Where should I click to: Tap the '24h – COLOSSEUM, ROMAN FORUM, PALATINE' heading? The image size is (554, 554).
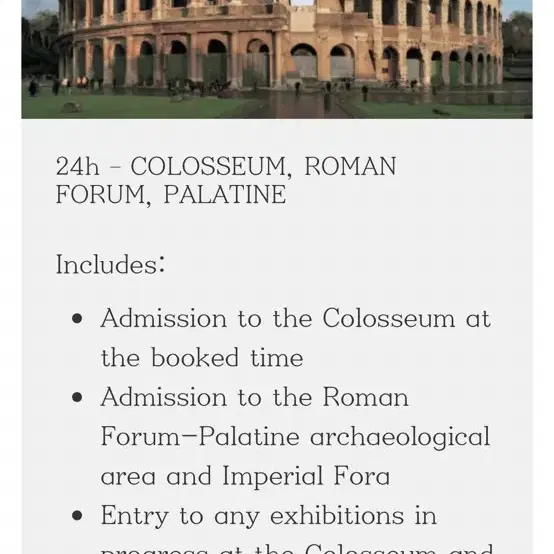point(226,180)
